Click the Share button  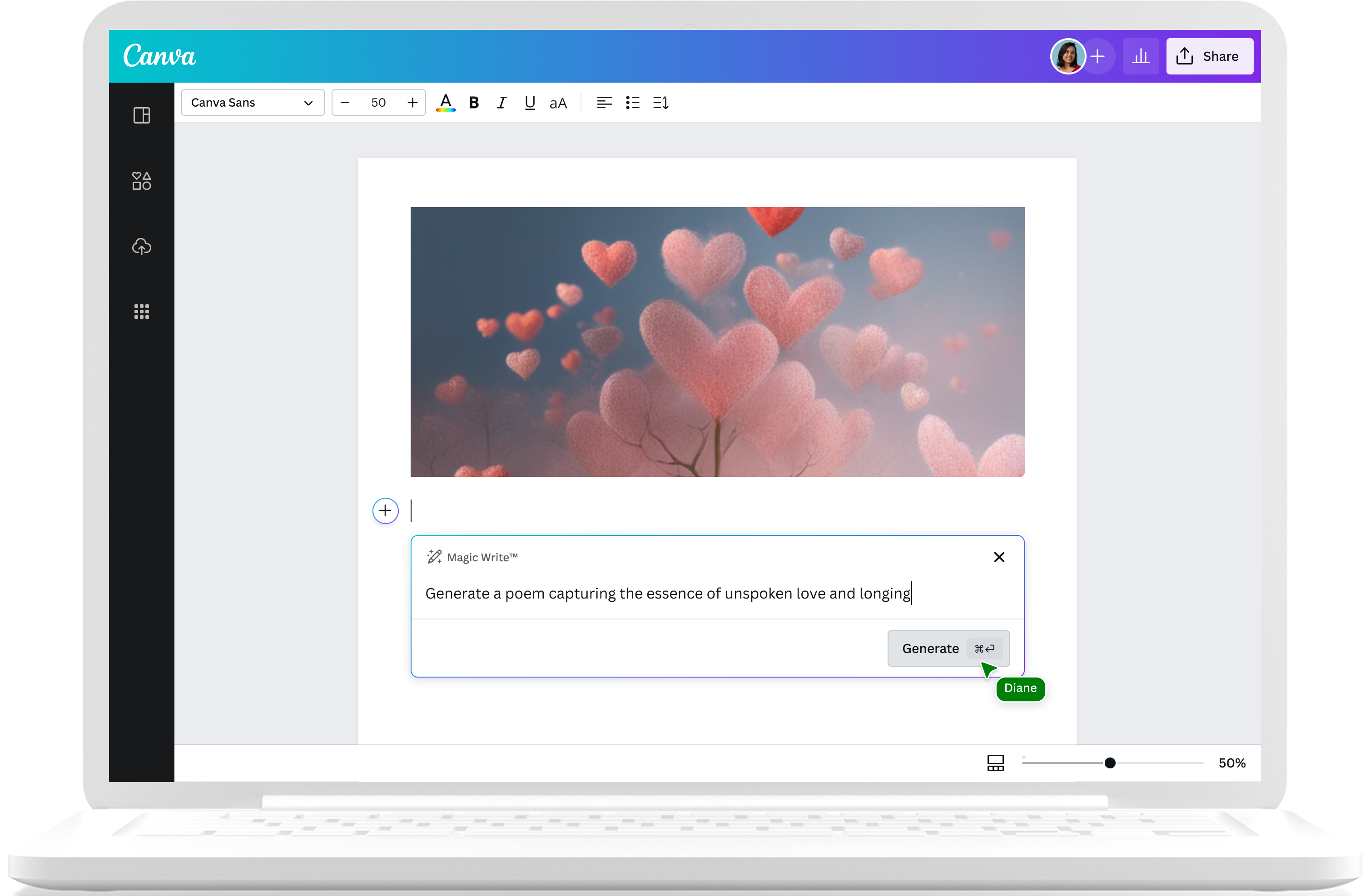click(1209, 56)
